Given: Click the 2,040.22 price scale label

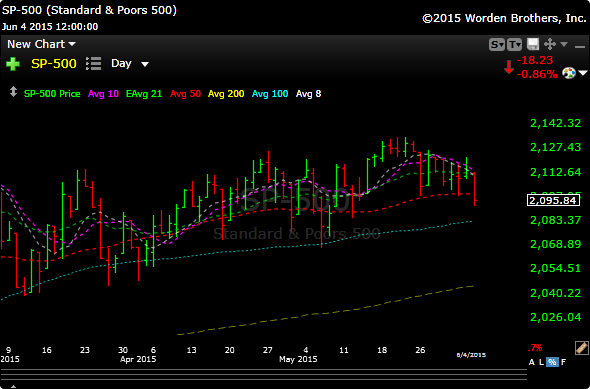Looking at the screenshot, I should (x=555, y=293).
